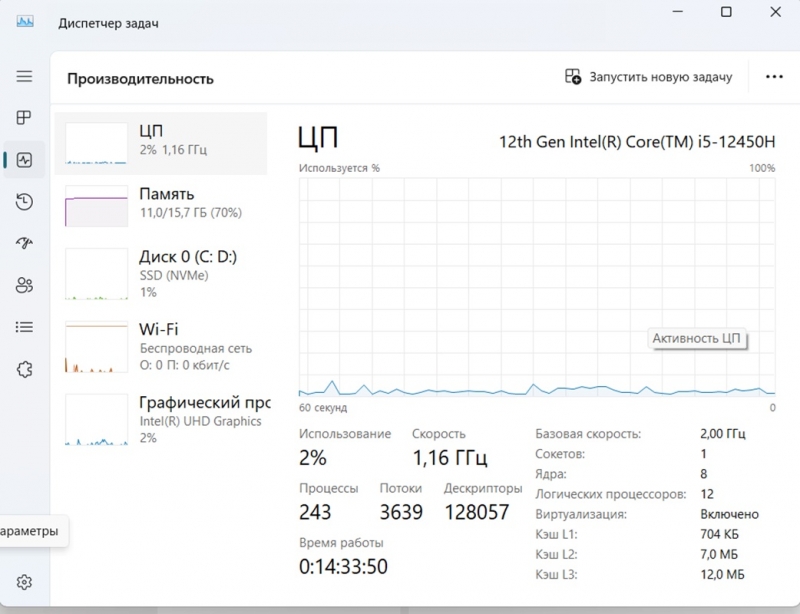Open the Users page icon
The image size is (800, 614).
(24, 285)
